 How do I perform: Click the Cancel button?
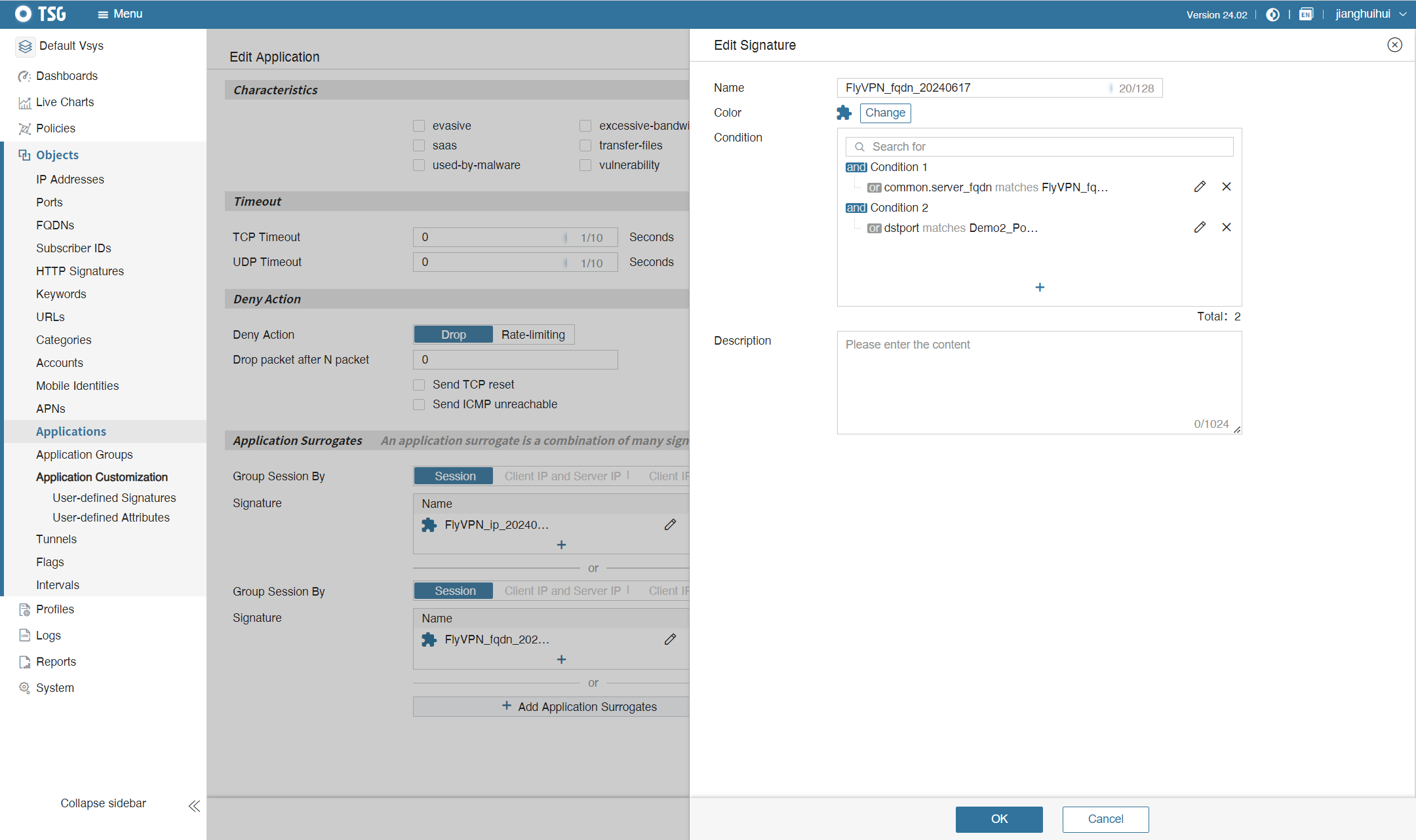pos(1105,819)
